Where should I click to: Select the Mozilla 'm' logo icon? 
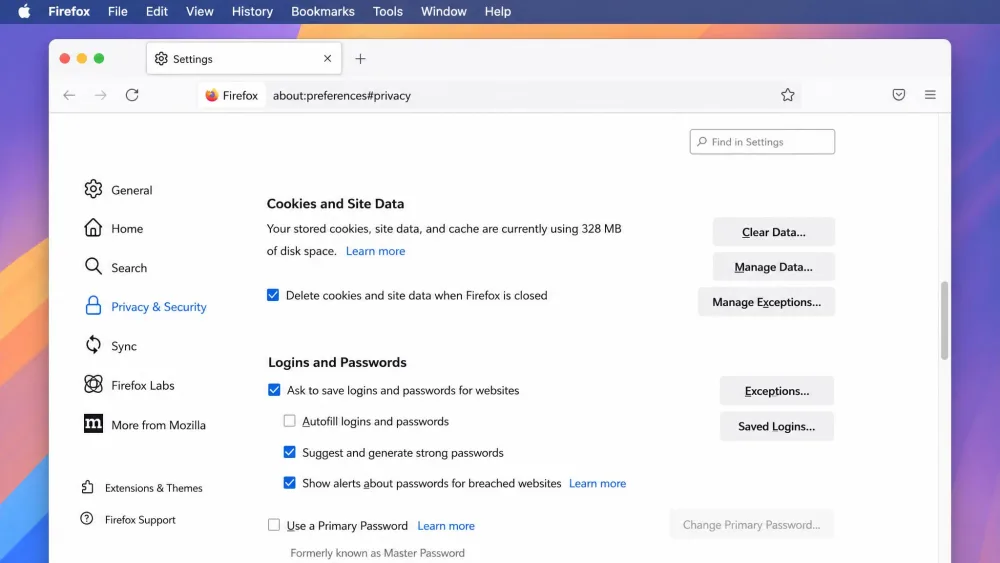(x=93, y=424)
